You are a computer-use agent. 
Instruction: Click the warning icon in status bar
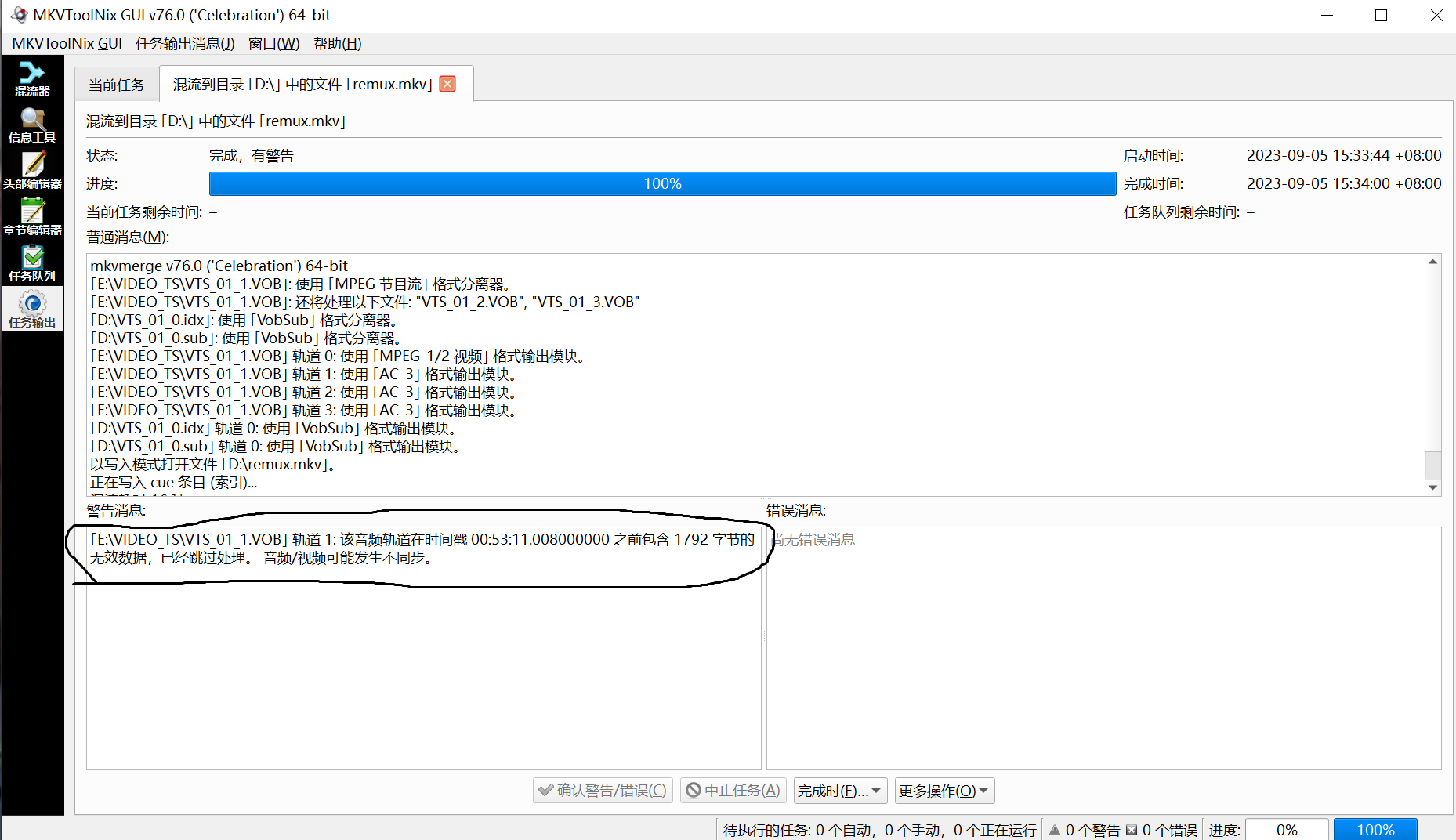point(1055,830)
